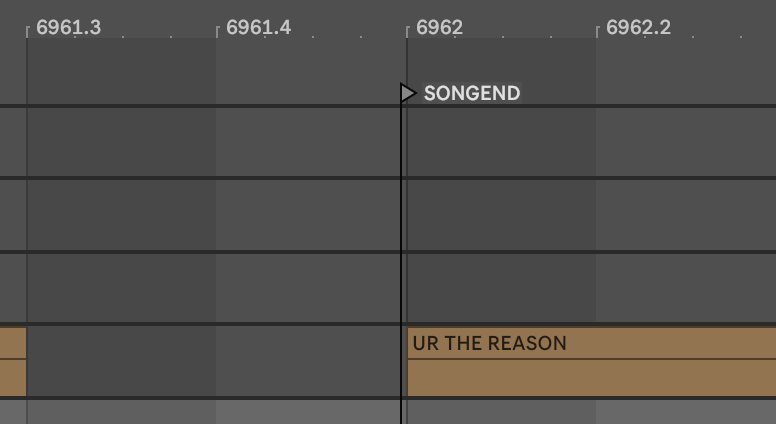Click the 6962.2 ruler marking
This screenshot has height=424, width=776.
click(x=638, y=27)
